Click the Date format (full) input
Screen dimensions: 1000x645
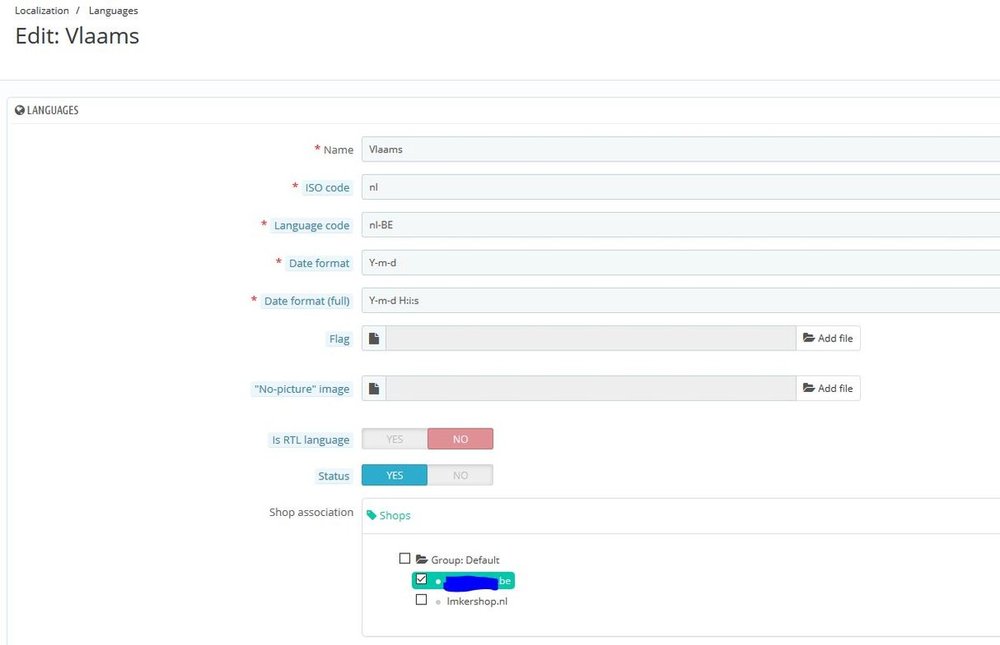tap(680, 301)
